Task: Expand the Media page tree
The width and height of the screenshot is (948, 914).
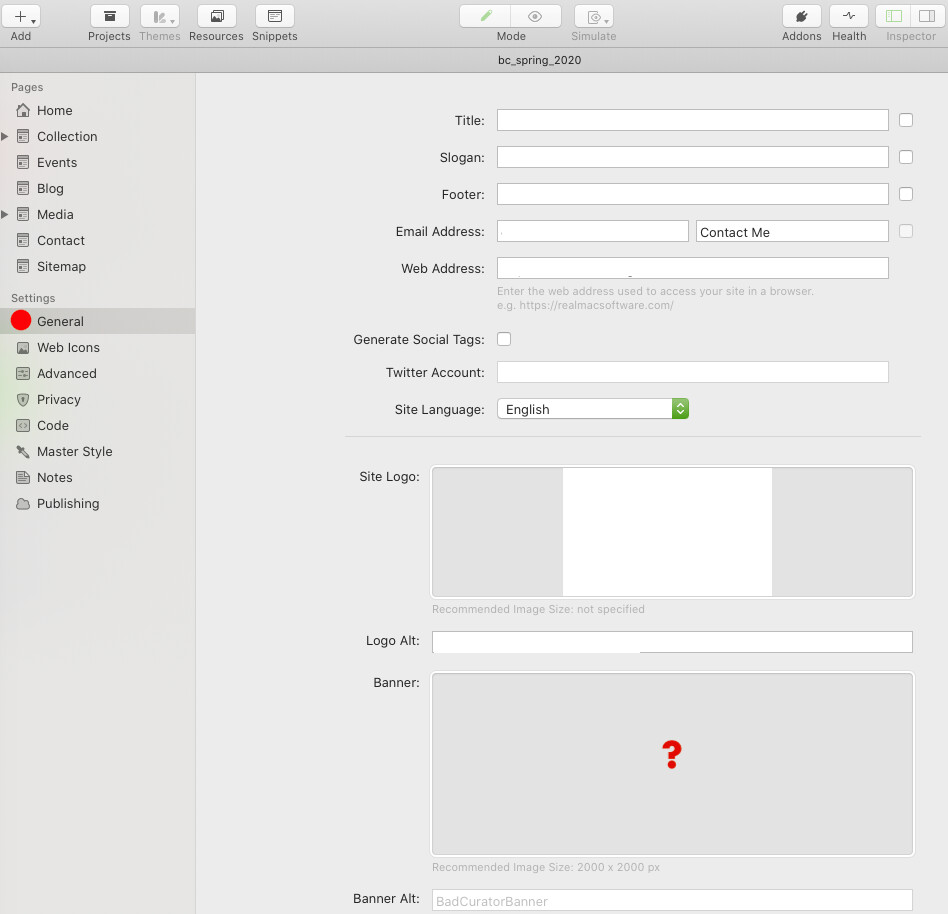Action: point(5,214)
